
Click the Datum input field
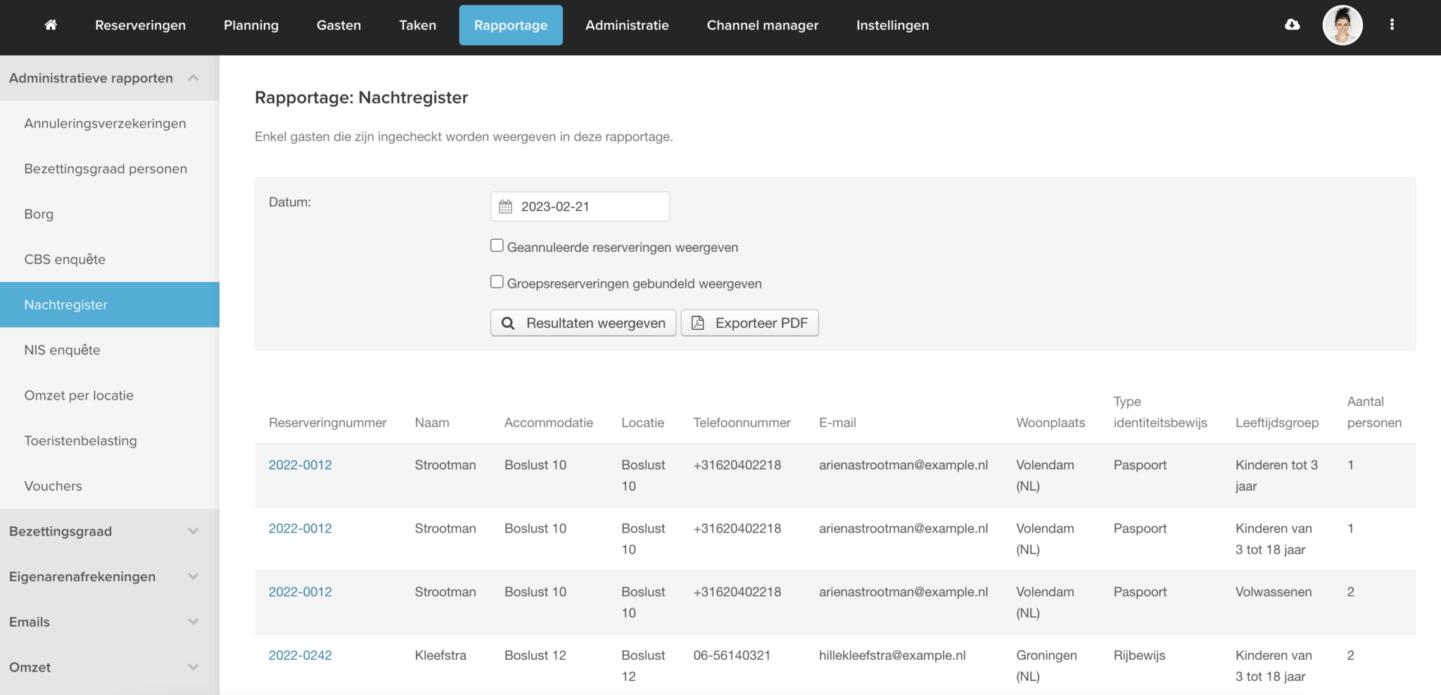tap(590, 207)
